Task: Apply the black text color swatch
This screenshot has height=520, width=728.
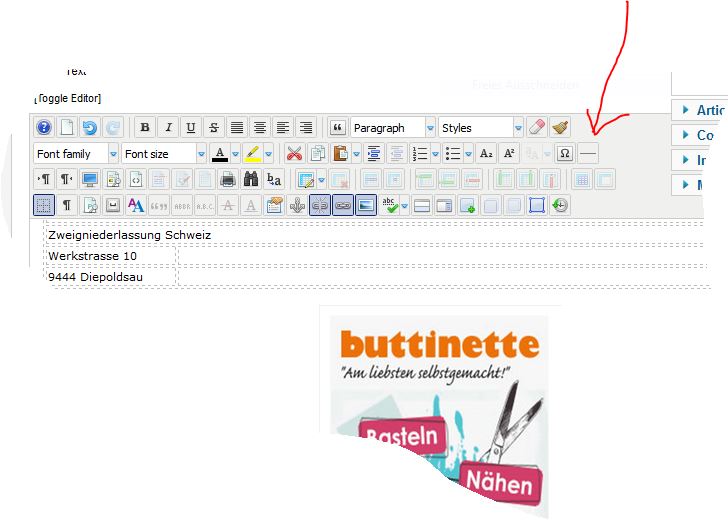Action: [220, 154]
